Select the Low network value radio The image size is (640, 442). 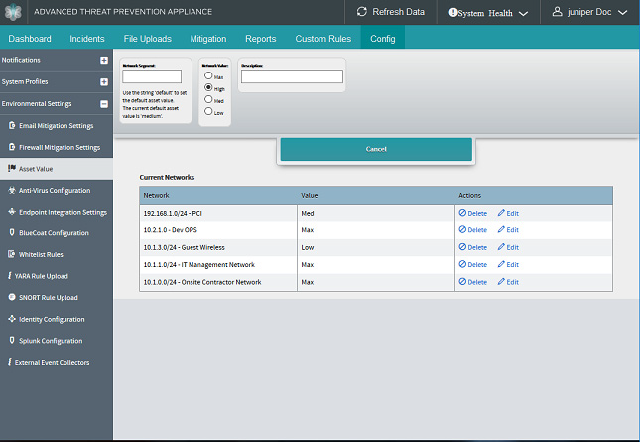click(x=207, y=112)
